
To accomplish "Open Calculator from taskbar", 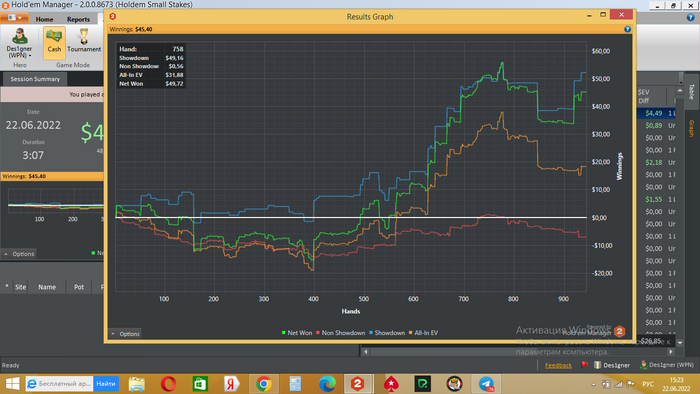I will [295, 384].
